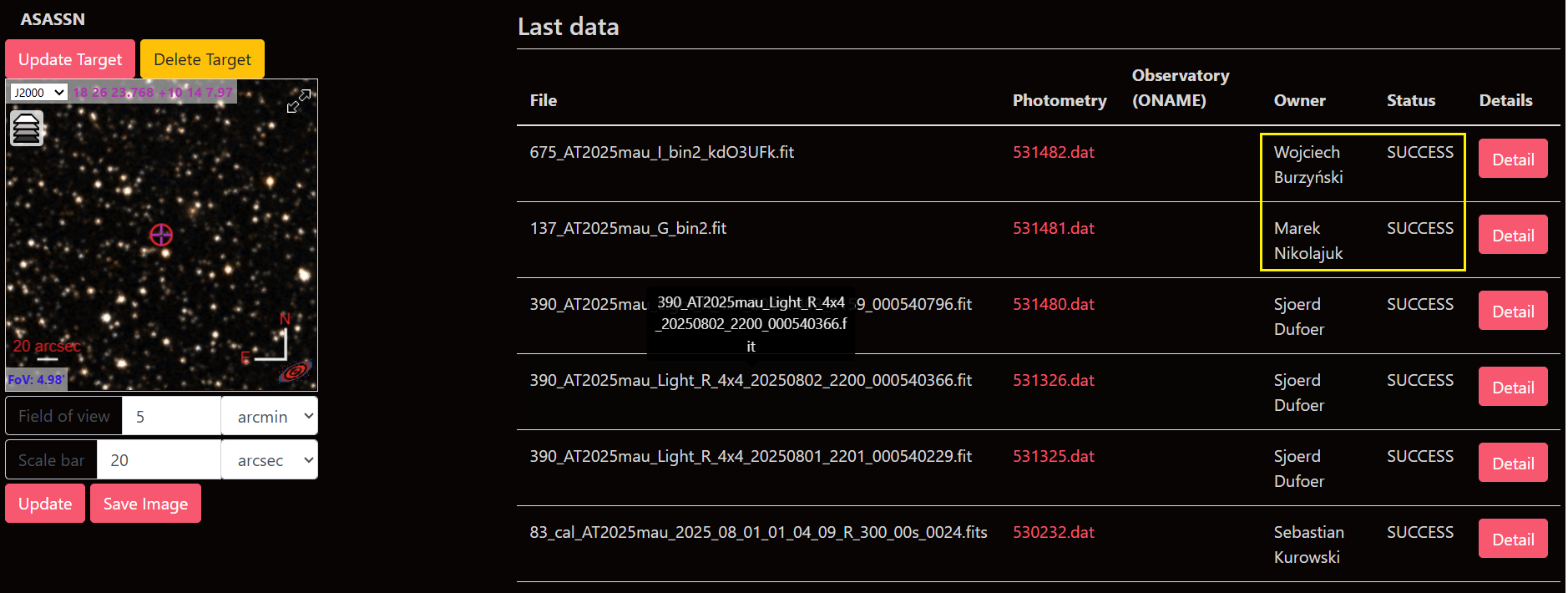The image size is (1568, 593).
Task: Open the J2000 coordinate frame dropdown
Action: pos(38,92)
